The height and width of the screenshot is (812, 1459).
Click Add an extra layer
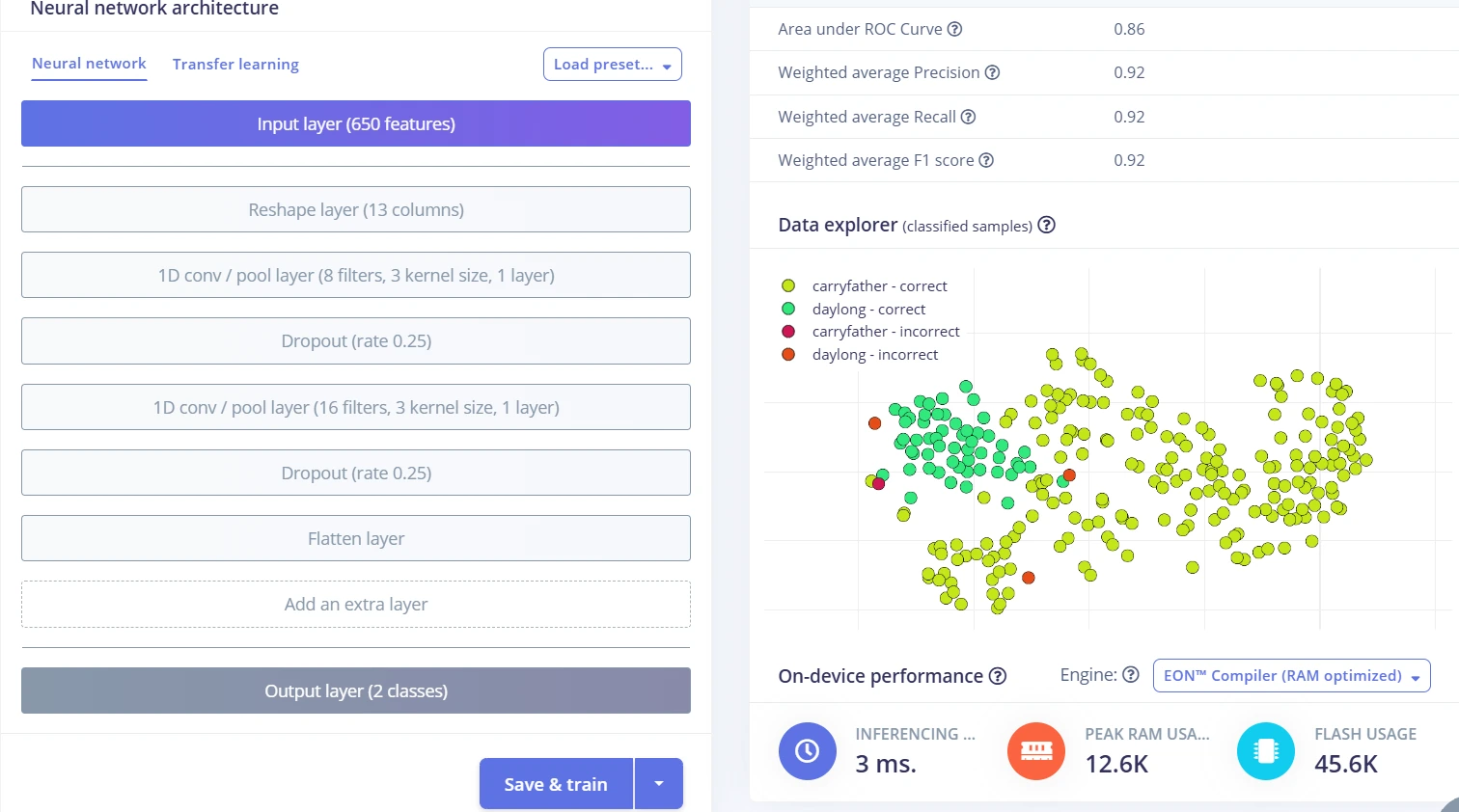(x=356, y=605)
